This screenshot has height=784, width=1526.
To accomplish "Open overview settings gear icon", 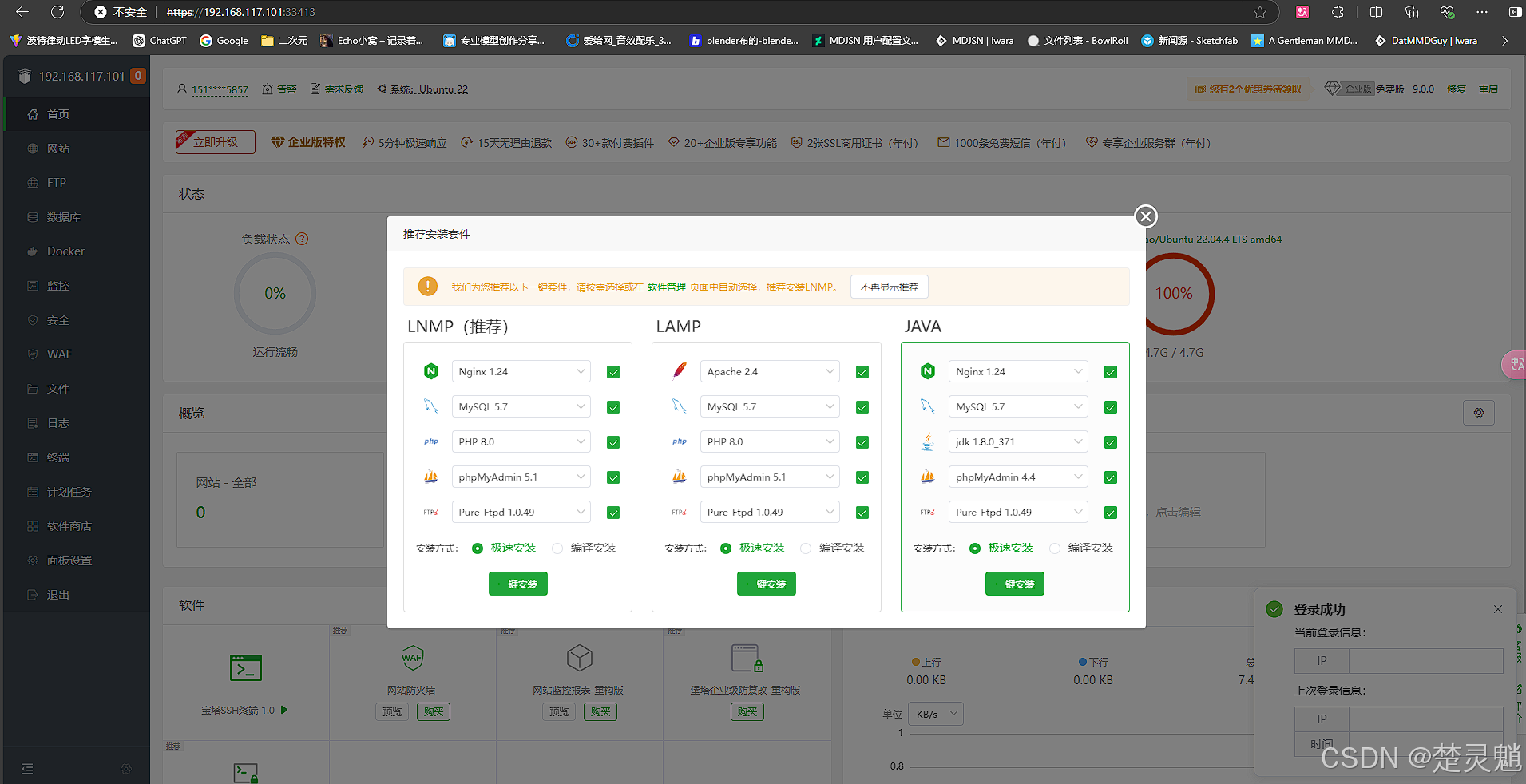I will click(1479, 413).
